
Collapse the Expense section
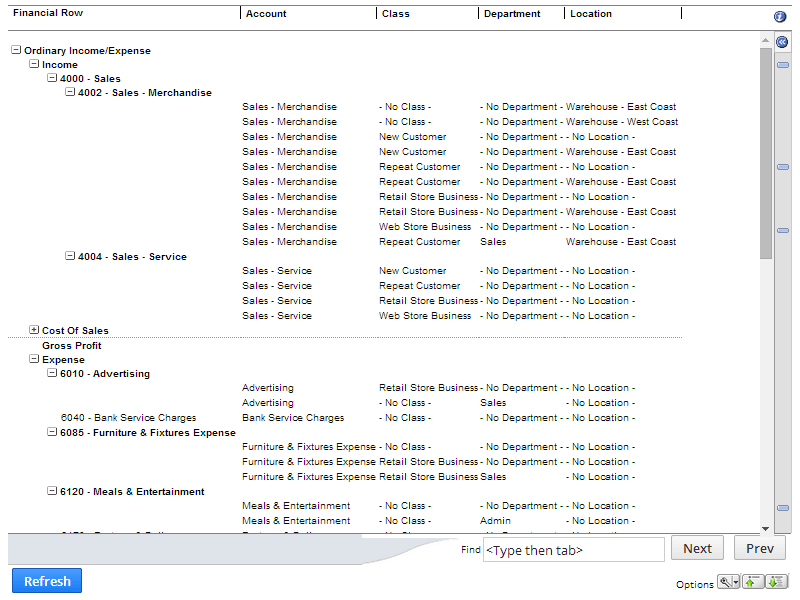tap(34, 359)
